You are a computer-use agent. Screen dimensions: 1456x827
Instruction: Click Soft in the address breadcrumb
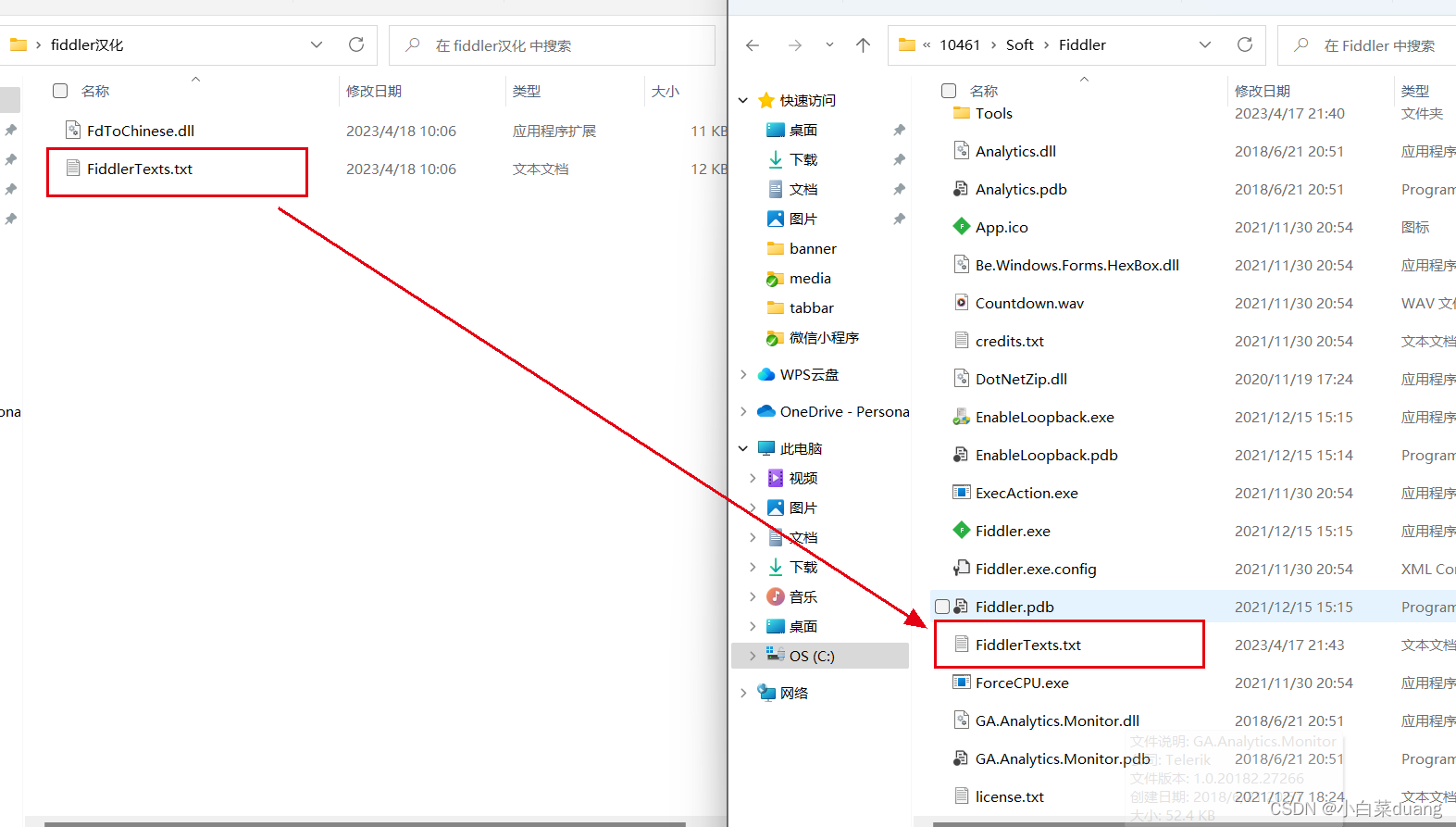(1020, 44)
